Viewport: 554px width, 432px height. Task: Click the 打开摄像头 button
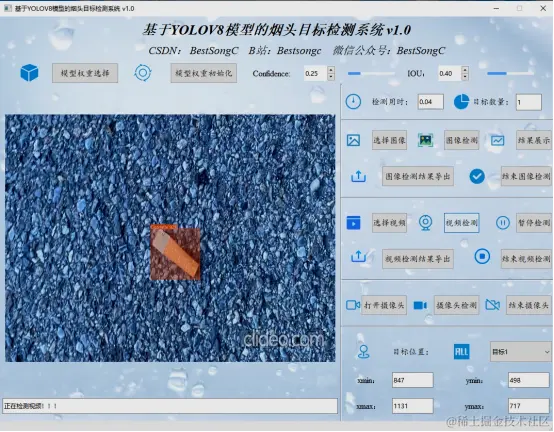(384, 305)
